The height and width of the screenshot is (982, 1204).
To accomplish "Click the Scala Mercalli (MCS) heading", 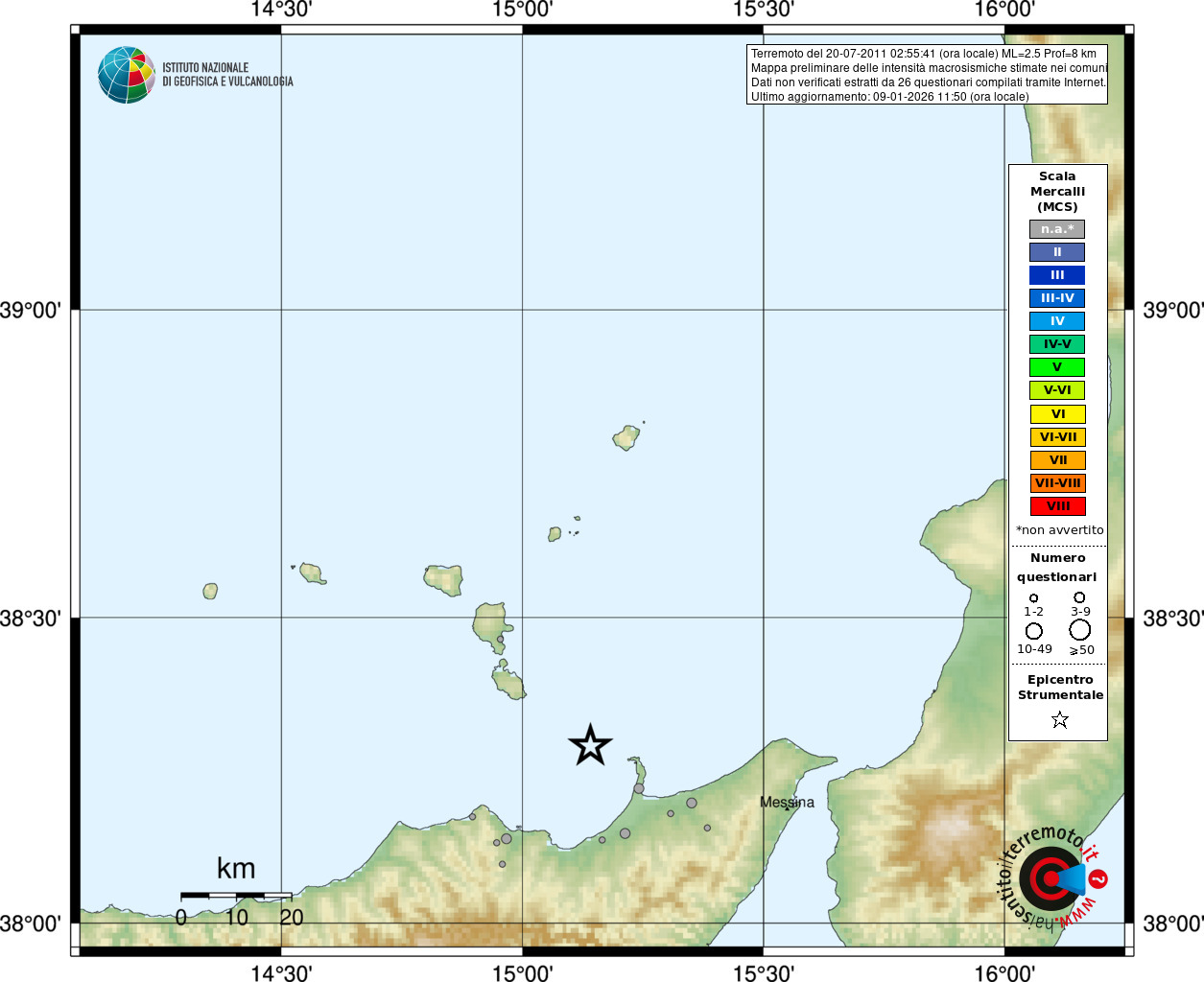I will click(1057, 192).
